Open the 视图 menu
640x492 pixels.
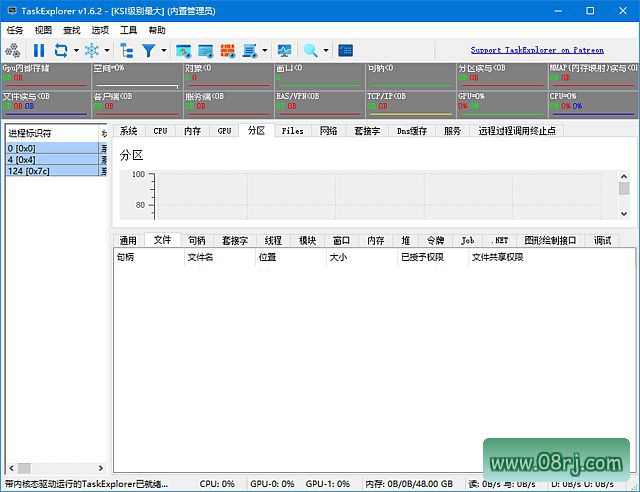[43, 30]
